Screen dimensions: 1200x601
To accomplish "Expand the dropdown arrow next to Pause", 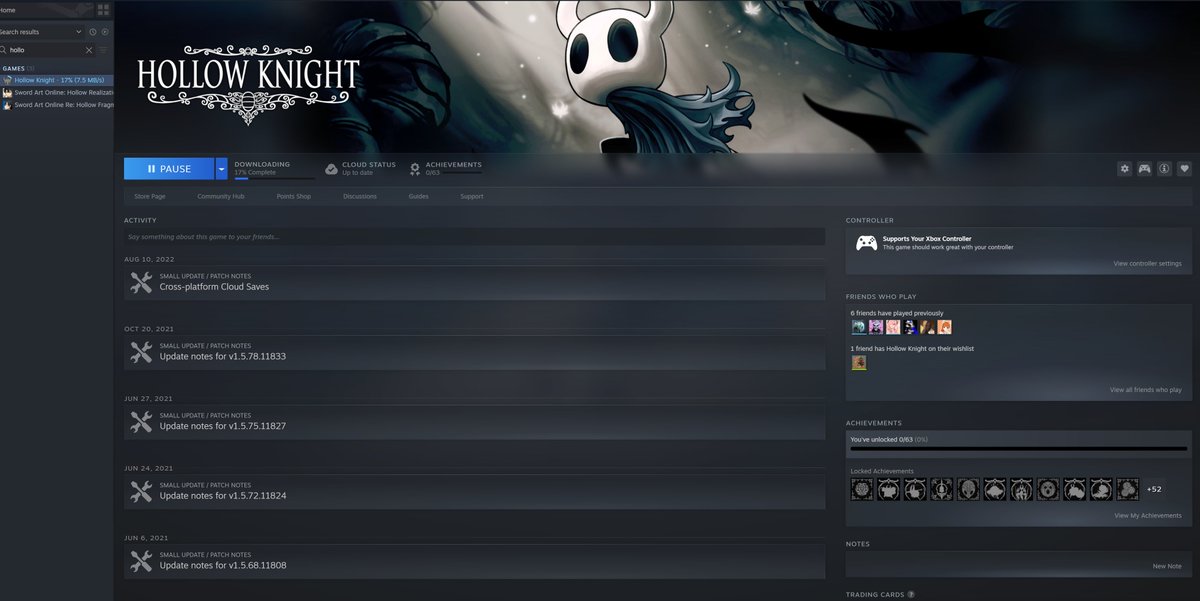I will pos(222,169).
